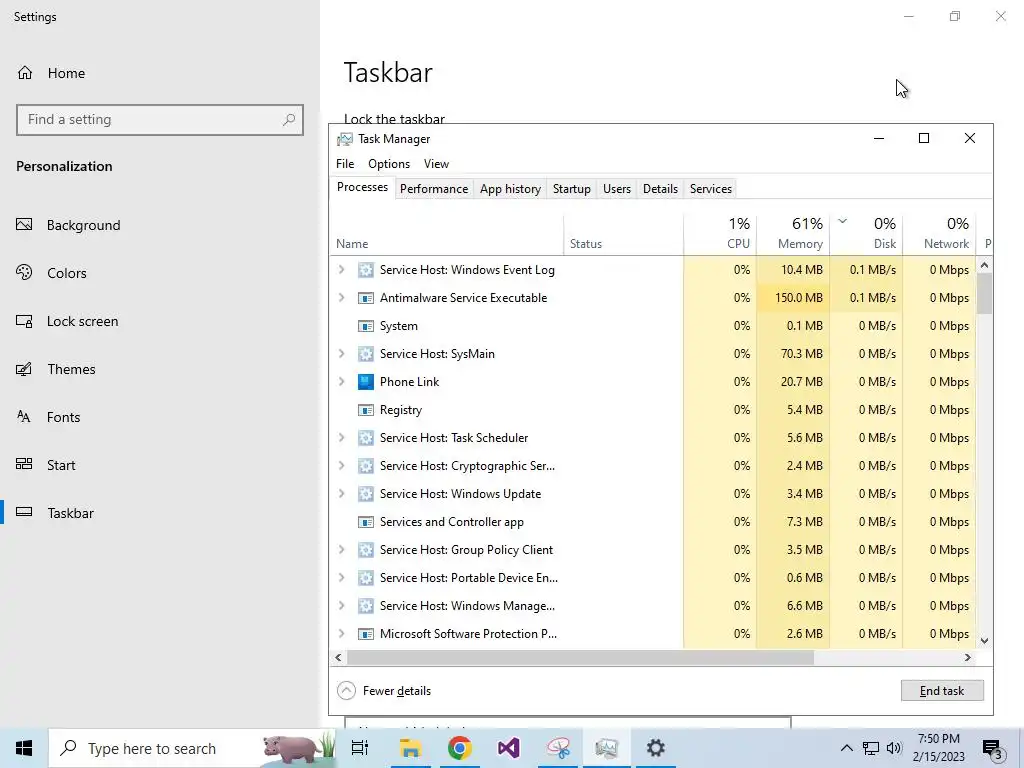The width and height of the screenshot is (1024, 768).
Task: Open the Windows Start button on taskbar
Action: tap(24, 748)
